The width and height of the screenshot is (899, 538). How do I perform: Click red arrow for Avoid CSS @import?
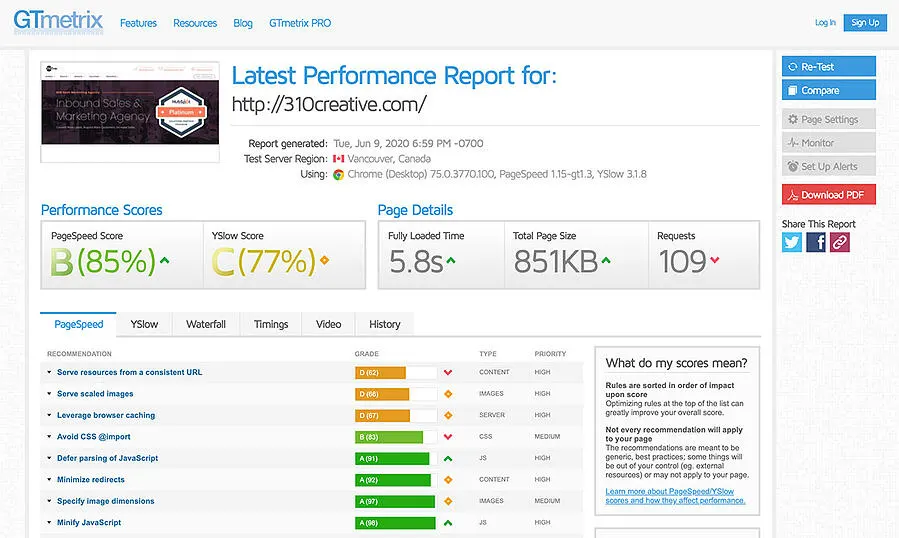click(448, 437)
